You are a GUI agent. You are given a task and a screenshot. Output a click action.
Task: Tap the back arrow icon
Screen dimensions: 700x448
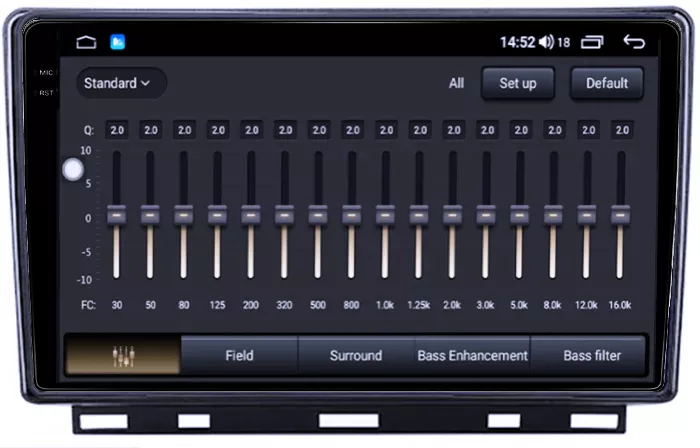[634, 41]
